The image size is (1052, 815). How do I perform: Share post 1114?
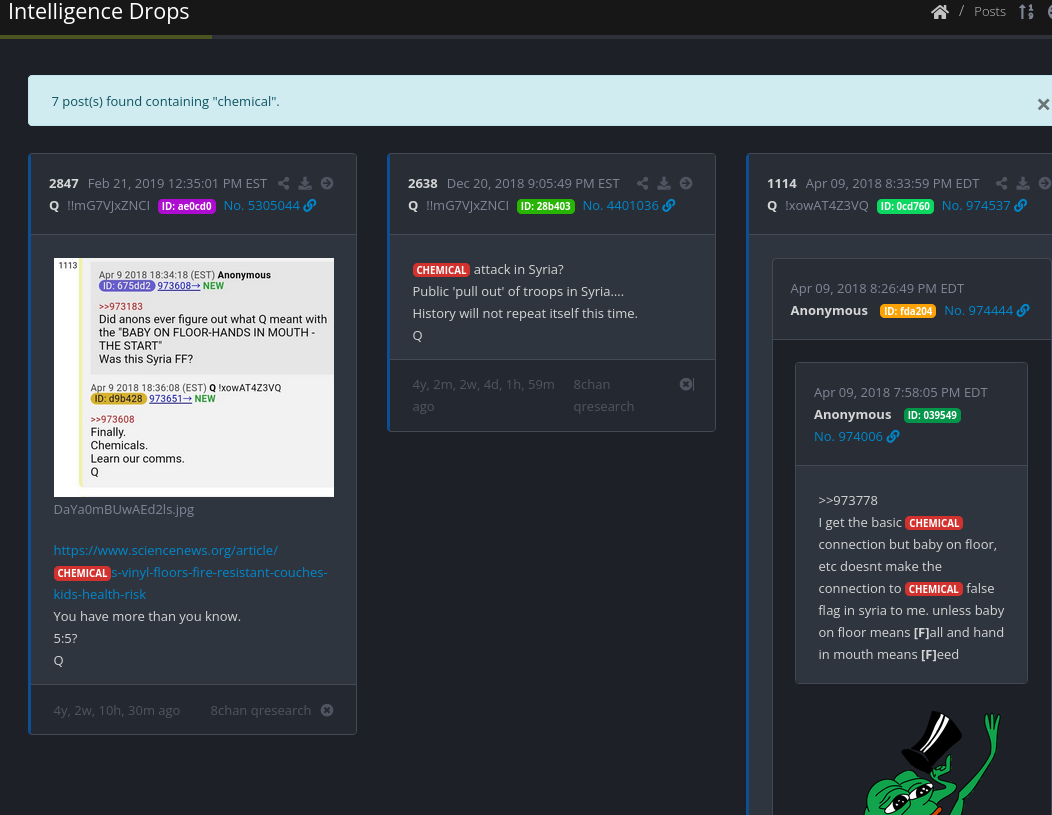[x=1002, y=183]
